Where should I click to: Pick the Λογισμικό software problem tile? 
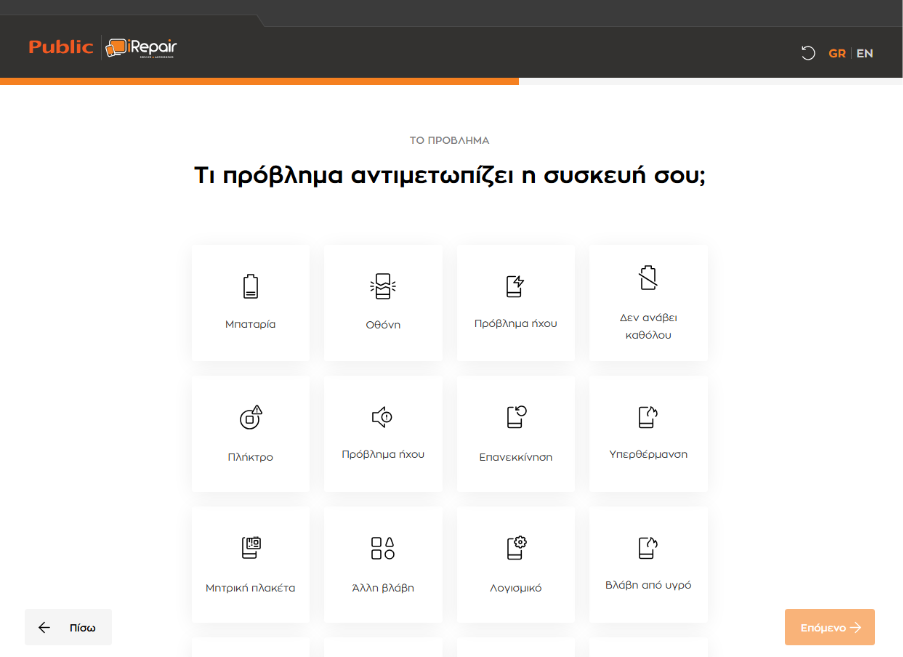[515, 564]
